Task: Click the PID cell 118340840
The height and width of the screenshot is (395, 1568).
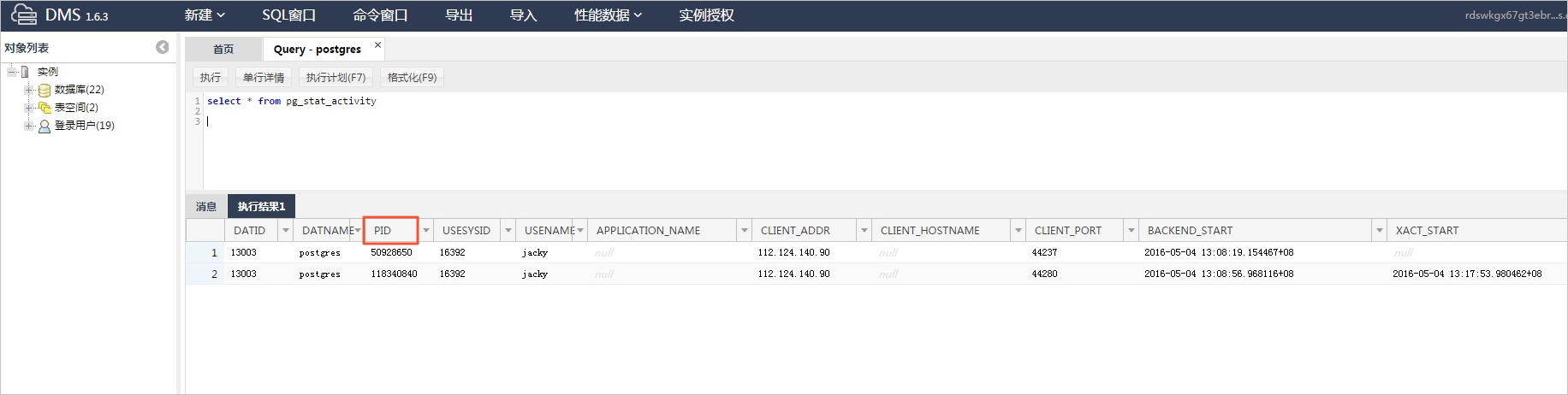Action: 394,274
